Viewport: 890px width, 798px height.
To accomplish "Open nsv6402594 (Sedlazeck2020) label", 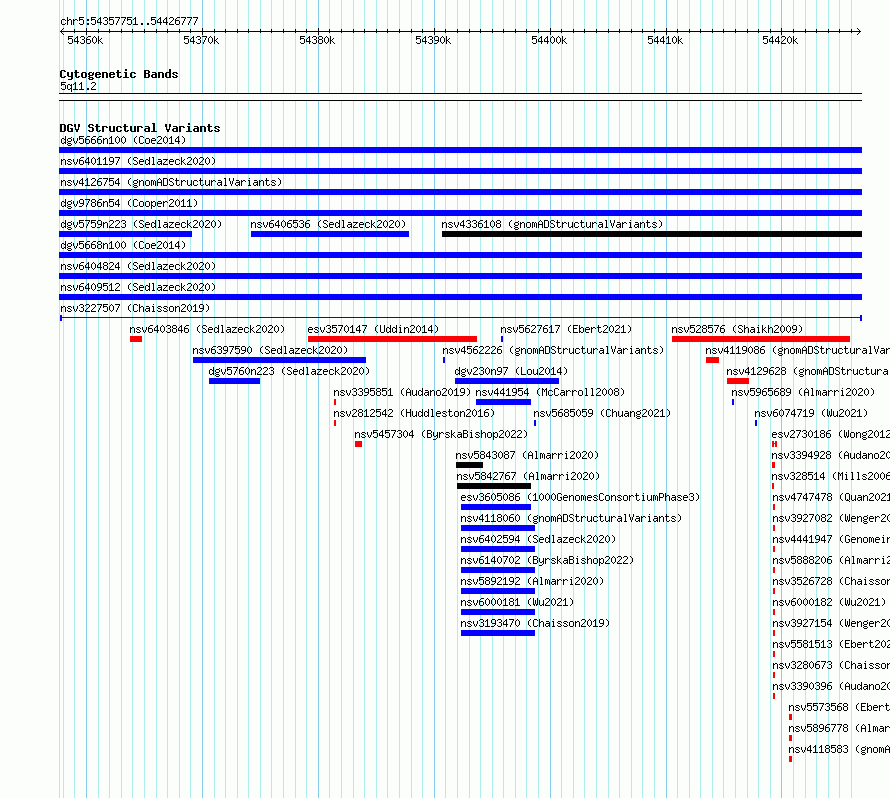I will click(x=538, y=539).
